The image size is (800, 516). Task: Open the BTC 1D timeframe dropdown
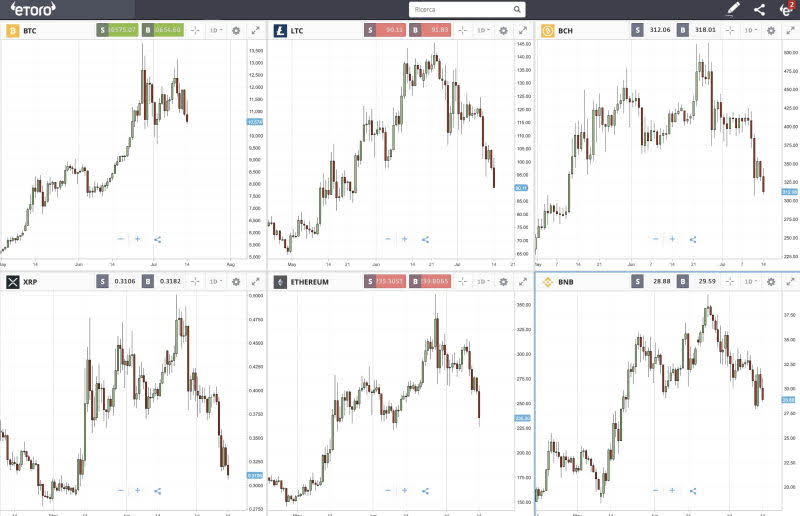(215, 30)
